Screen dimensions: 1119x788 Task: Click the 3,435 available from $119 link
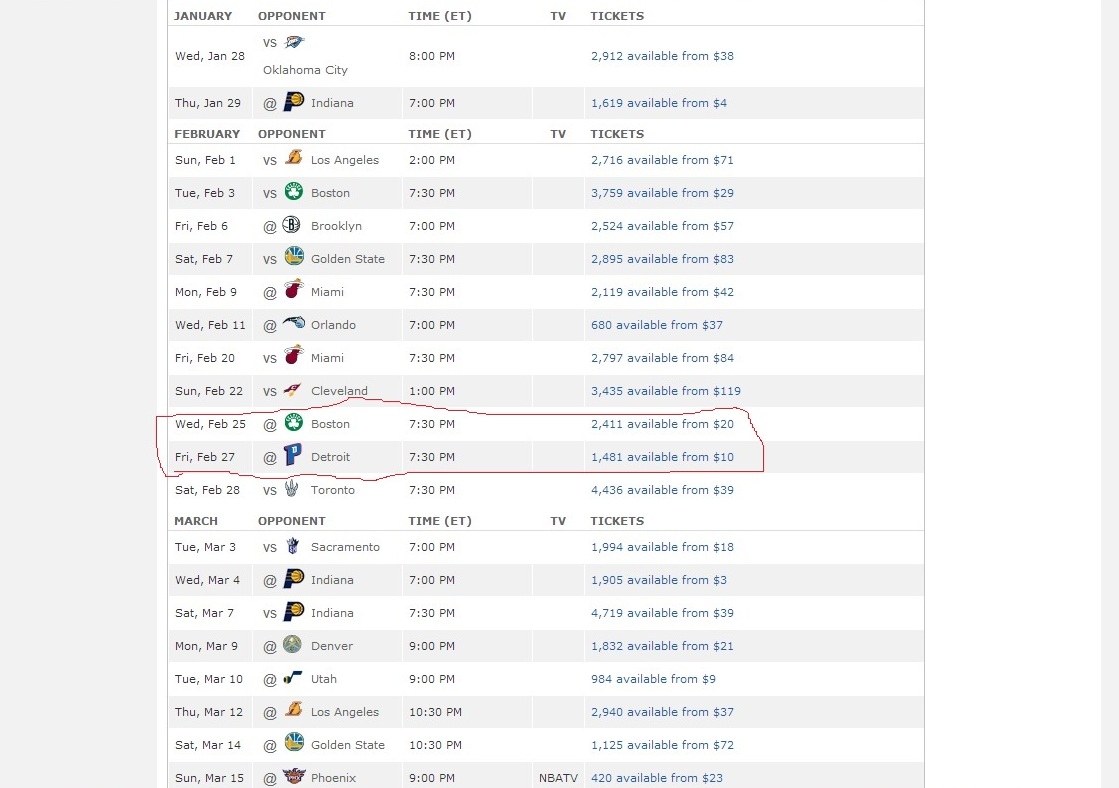[666, 391]
